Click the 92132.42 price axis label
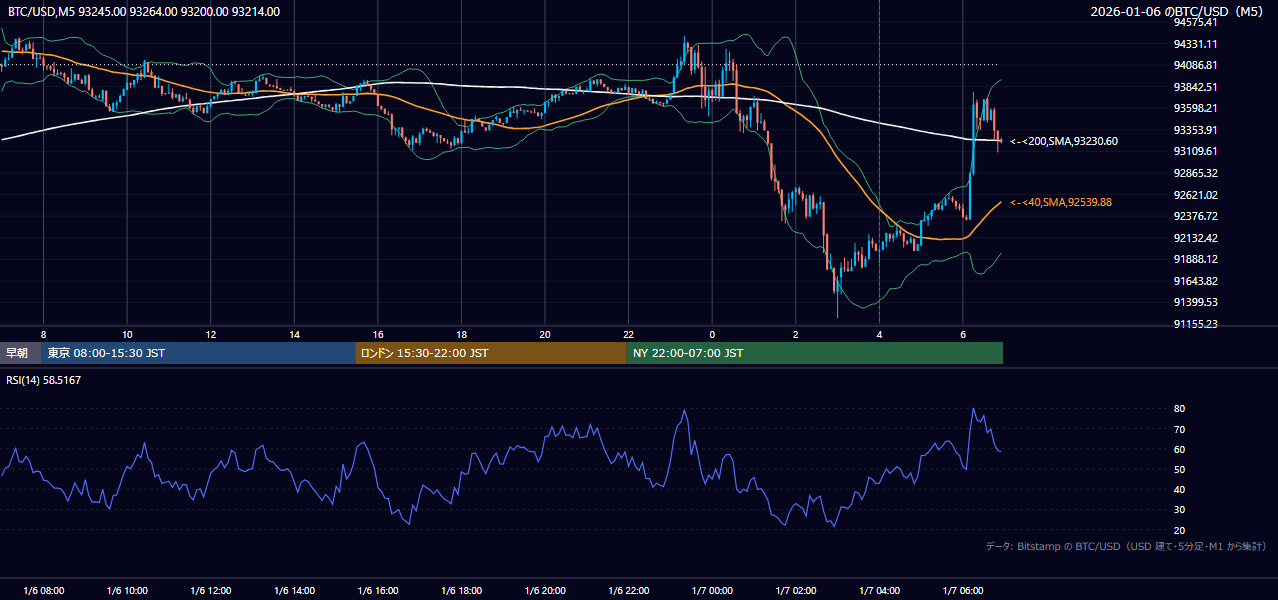 pyautogui.click(x=1195, y=238)
